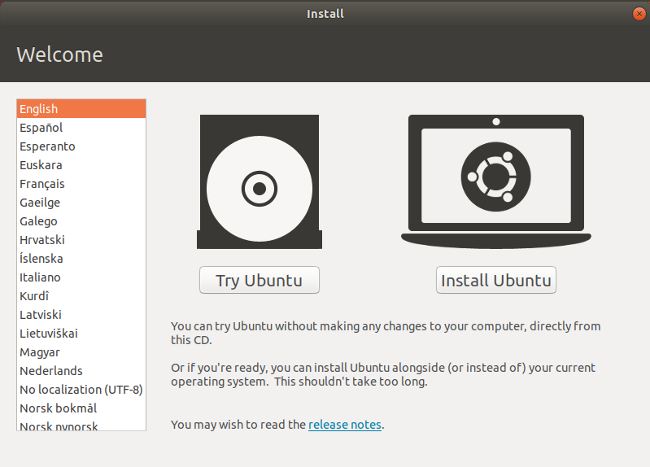Screen dimensions: 650x467
Task: Choose No localization (UTF-8) option
Action: pos(81,389)
